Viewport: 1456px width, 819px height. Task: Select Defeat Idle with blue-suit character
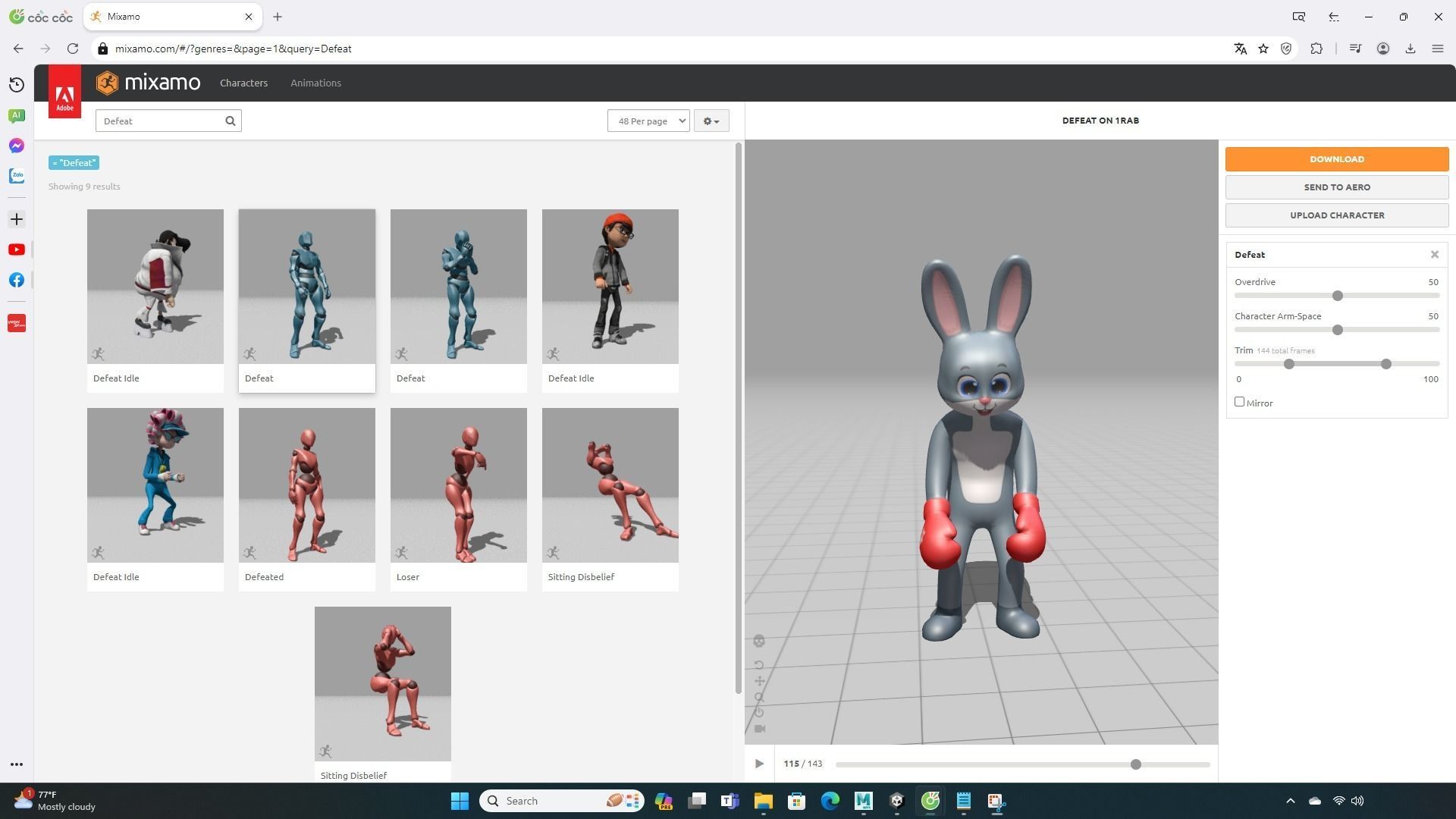pyautogui.click(x=155, y=500)
